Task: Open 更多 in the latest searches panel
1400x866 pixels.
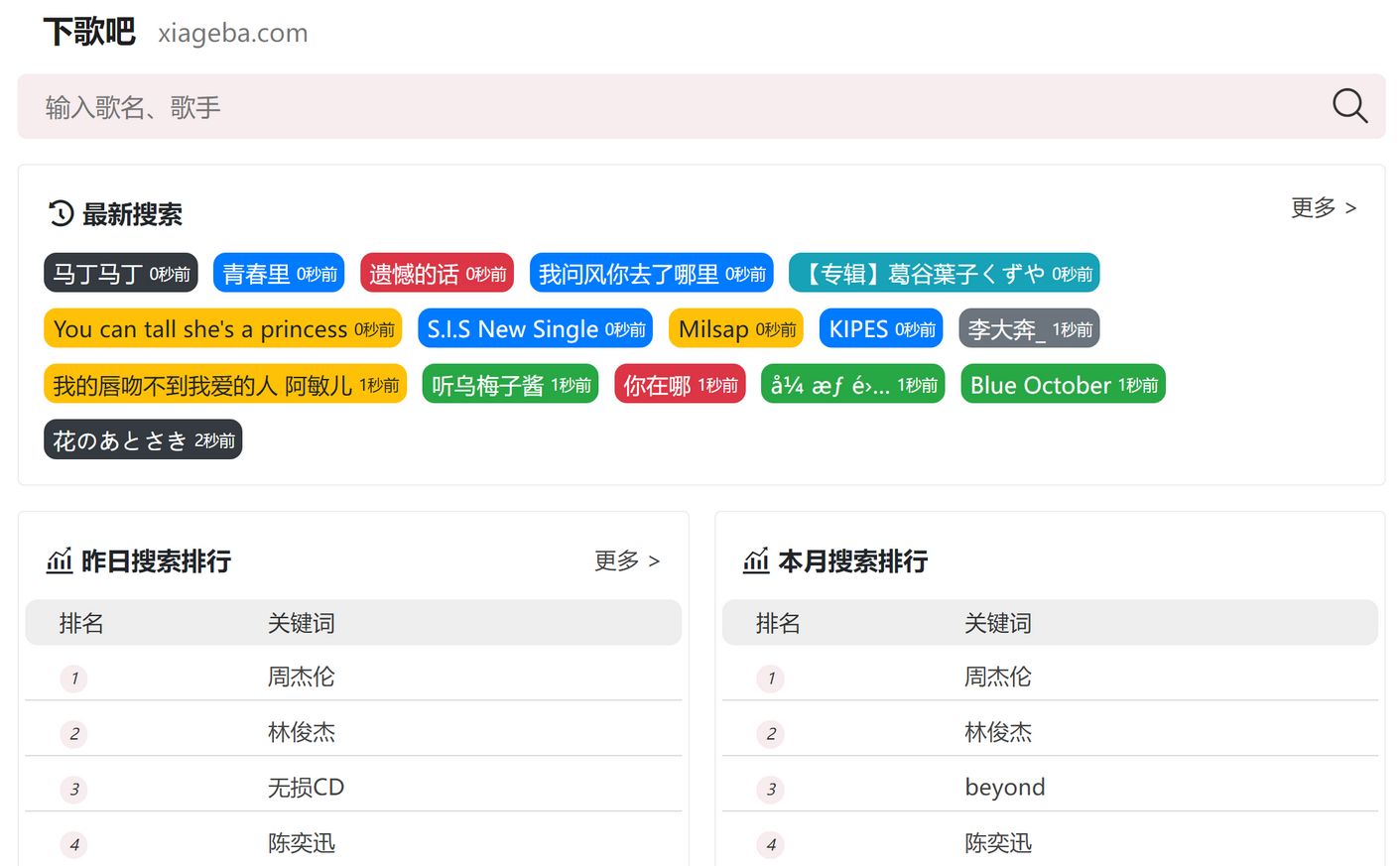Action: click(x=1323, y=207)
